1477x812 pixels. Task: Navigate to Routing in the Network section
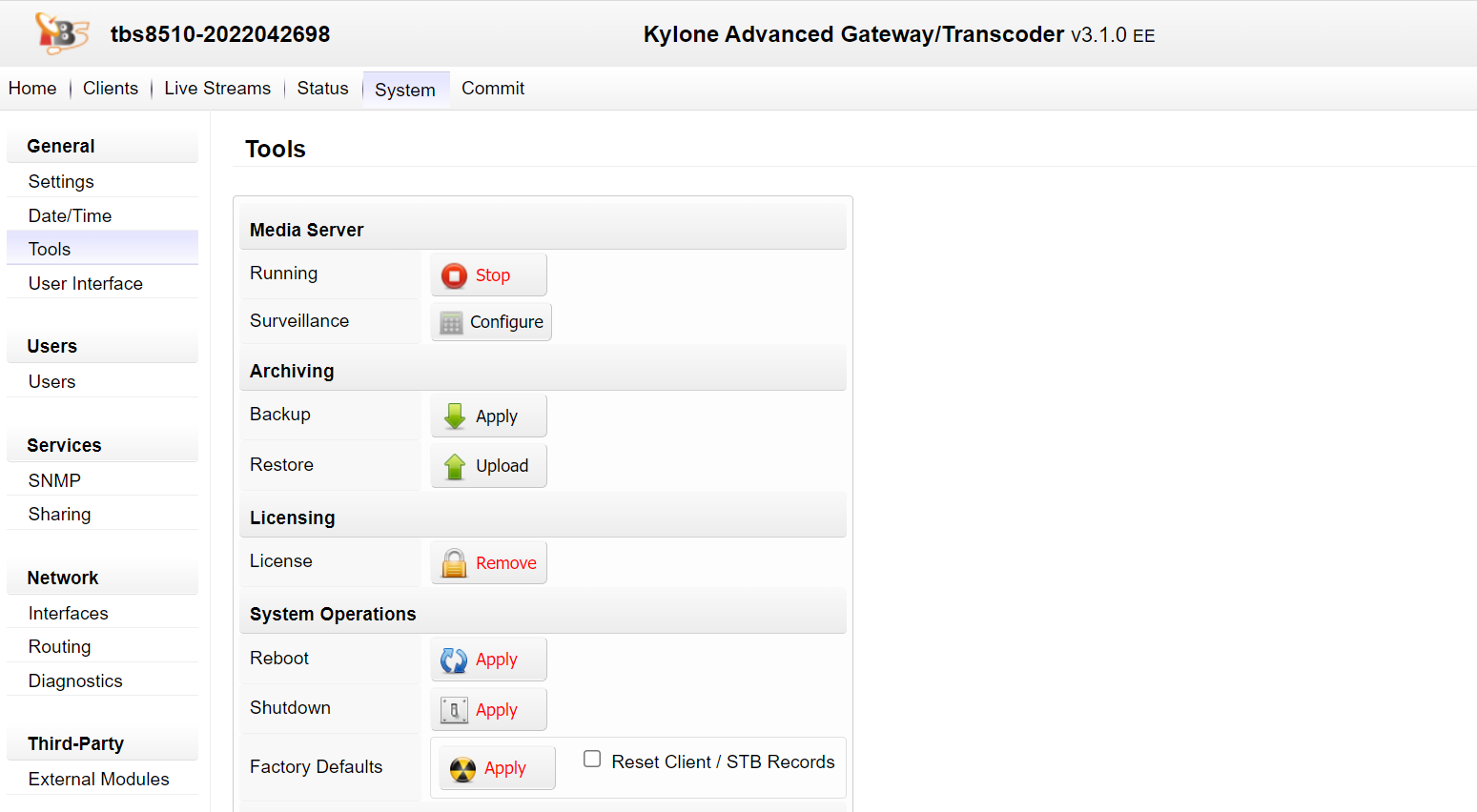point(59,646)
